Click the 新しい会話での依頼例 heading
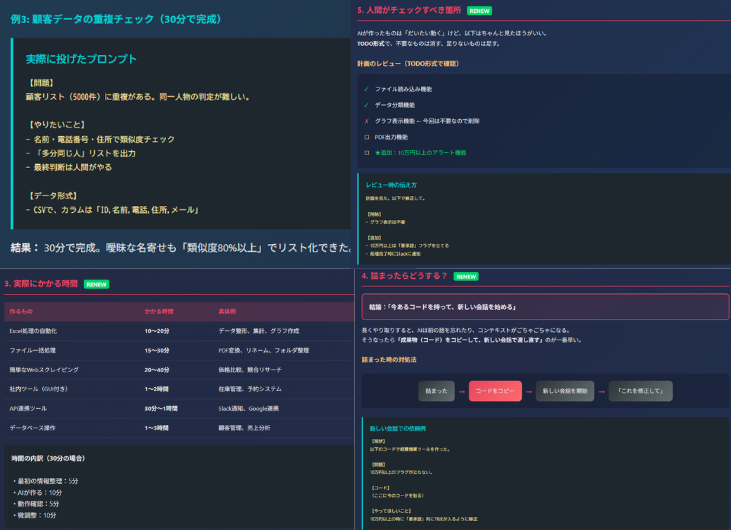 click(x=397, y=428)
